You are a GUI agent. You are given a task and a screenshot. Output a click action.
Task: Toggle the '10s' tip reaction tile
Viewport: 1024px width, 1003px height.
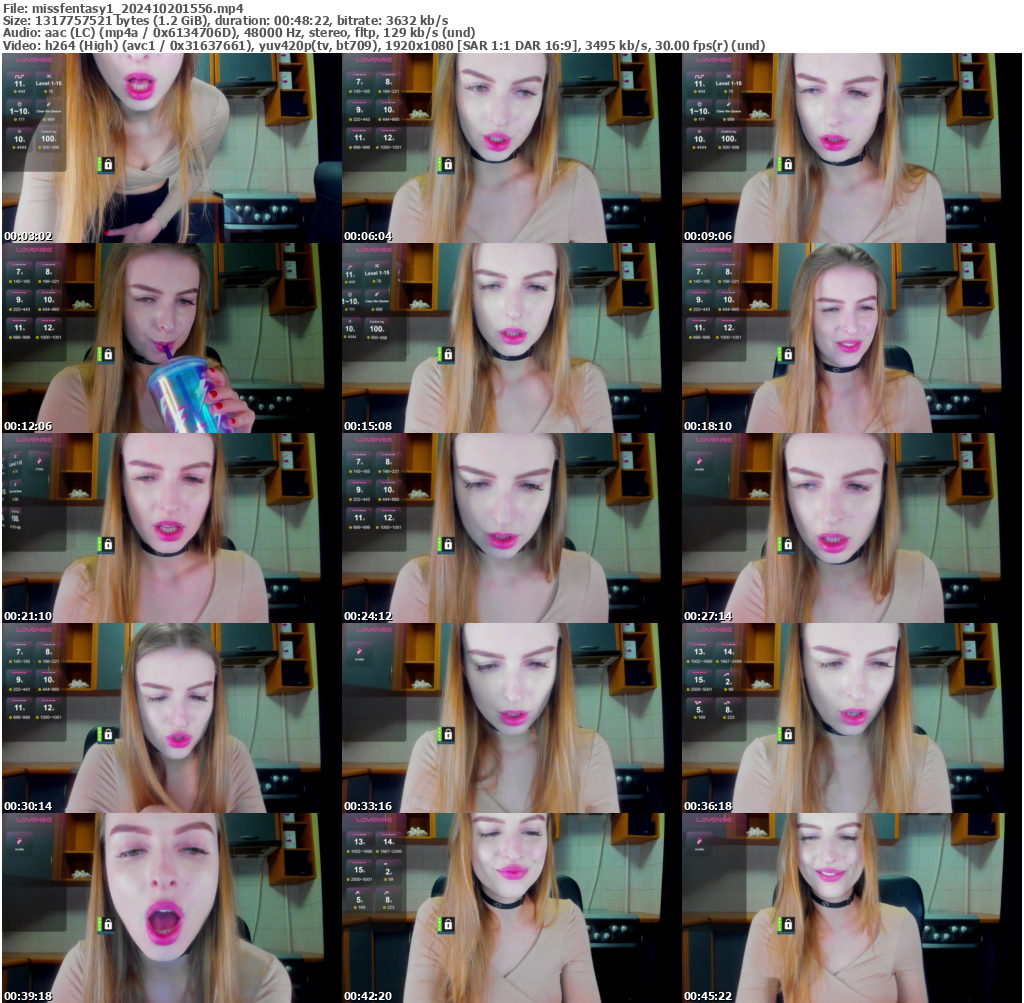pyautogui.click(x=18, y=138)
